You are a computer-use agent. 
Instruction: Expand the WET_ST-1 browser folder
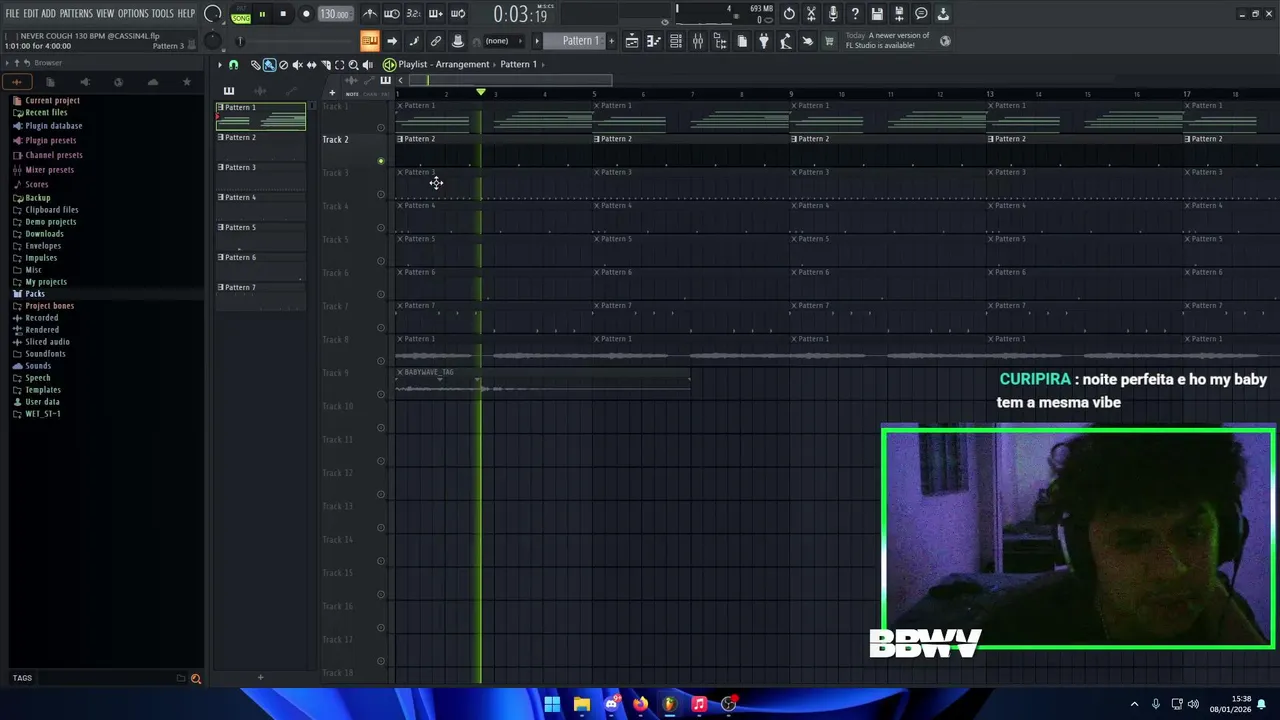tap(42, 414)
